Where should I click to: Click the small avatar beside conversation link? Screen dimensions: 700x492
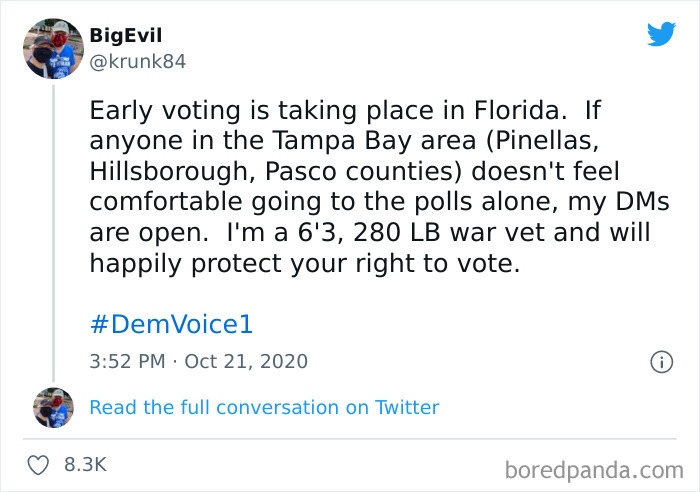click(52, 407)
